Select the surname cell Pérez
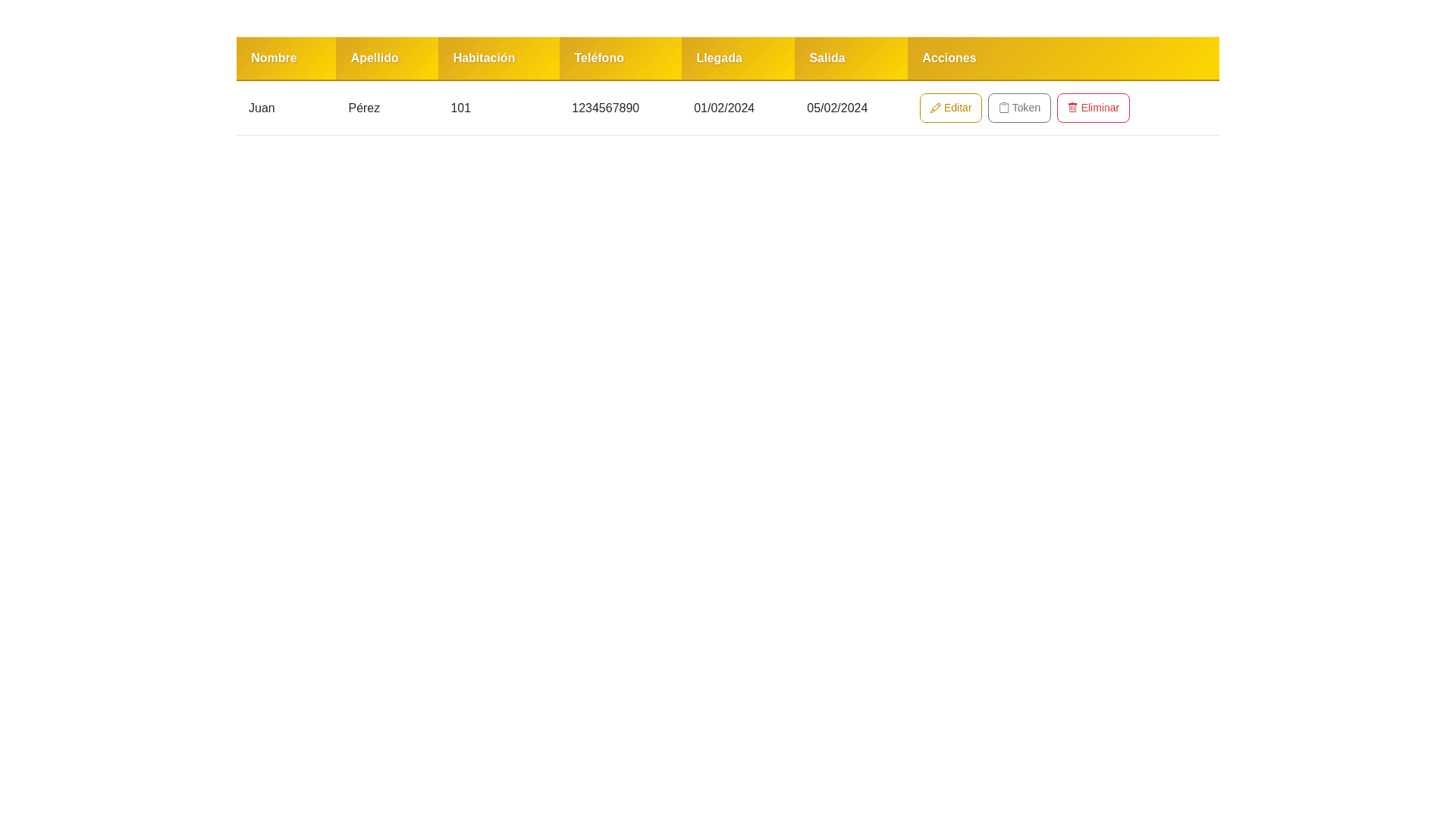Viewport: 1456px width, 819px height. coord(364,108)
